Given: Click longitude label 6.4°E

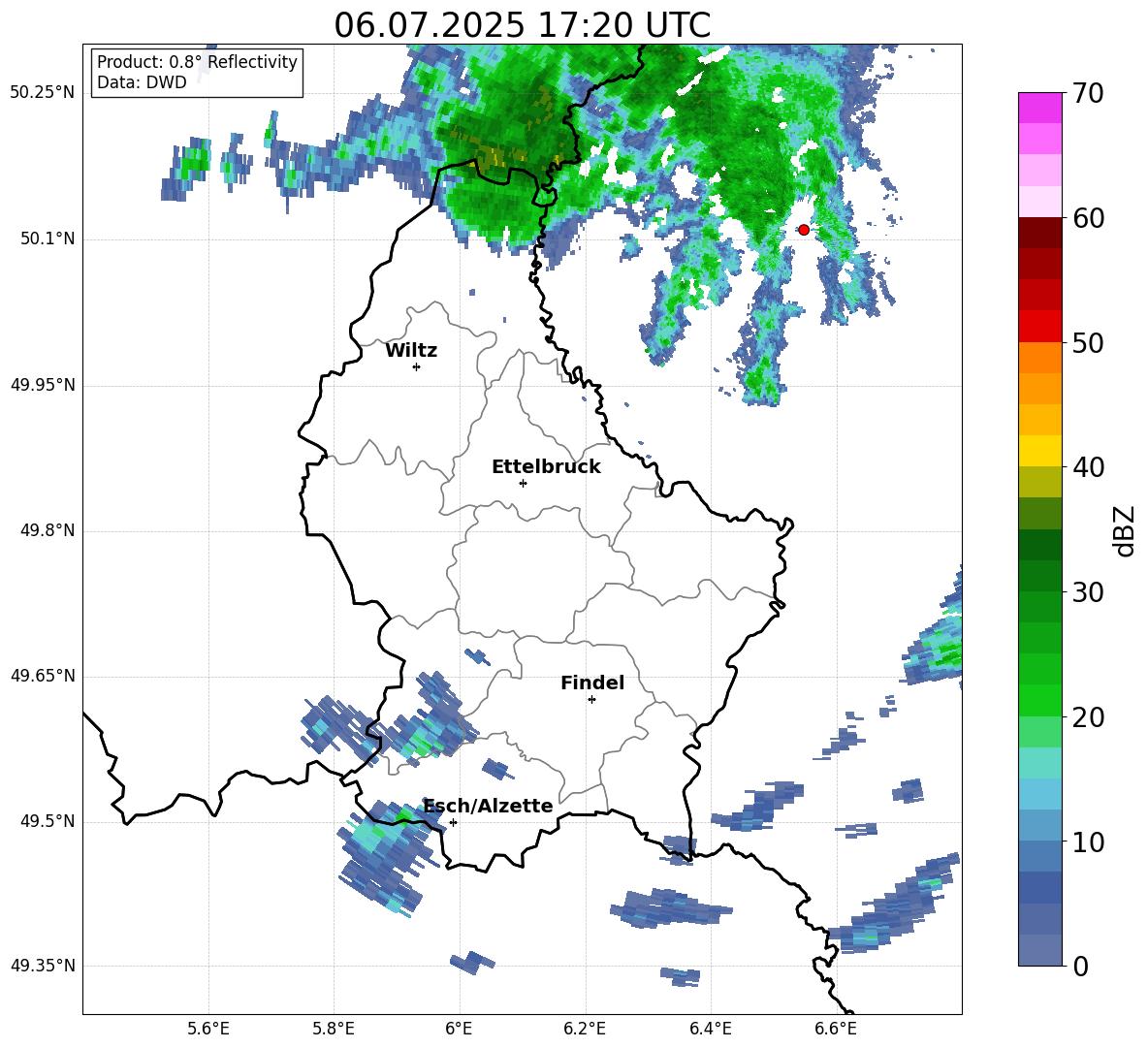Looking at the screenshot, I should point(710,1029).
